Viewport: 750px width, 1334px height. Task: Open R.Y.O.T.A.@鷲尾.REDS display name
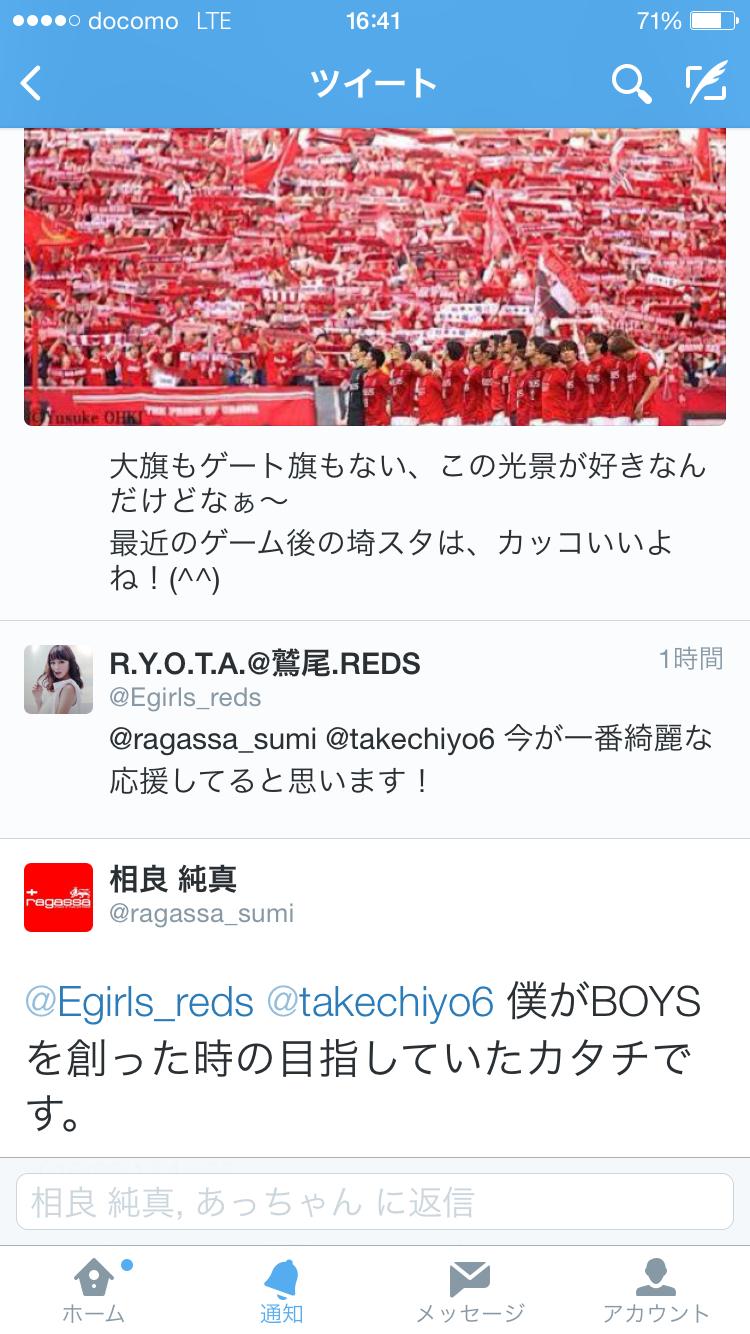(265, 662)
